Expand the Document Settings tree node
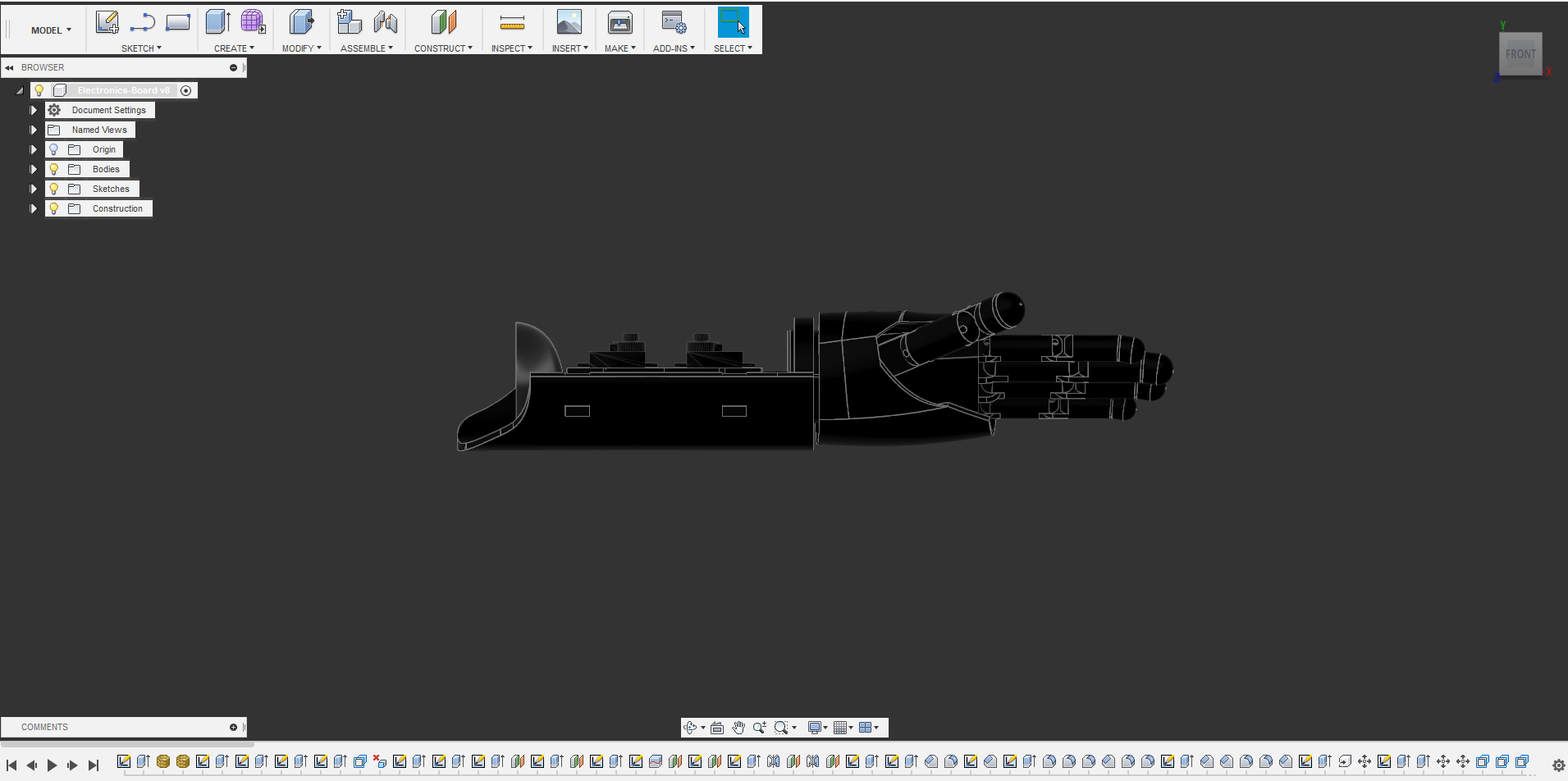Image resolution: width=1568 pixels, height=781 pixels. 34,110
